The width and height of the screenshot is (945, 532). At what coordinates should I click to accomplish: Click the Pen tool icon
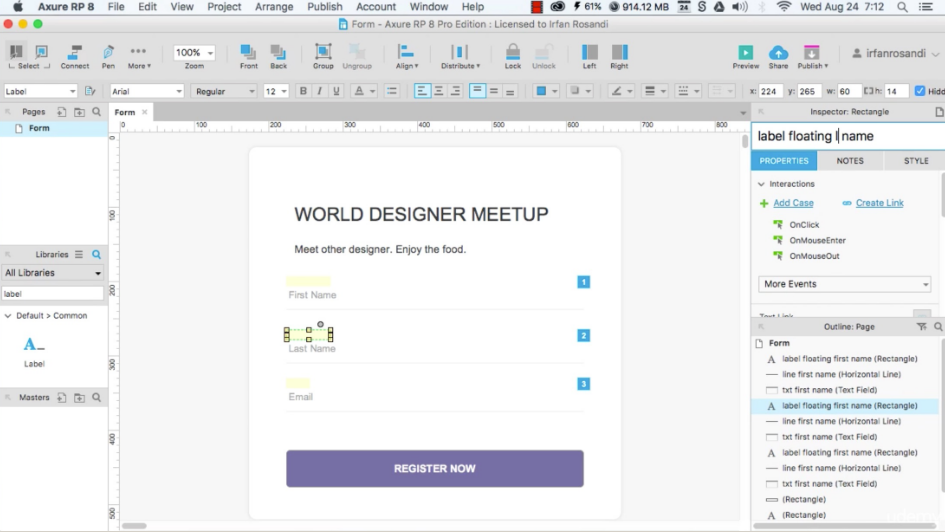point(108,53)
